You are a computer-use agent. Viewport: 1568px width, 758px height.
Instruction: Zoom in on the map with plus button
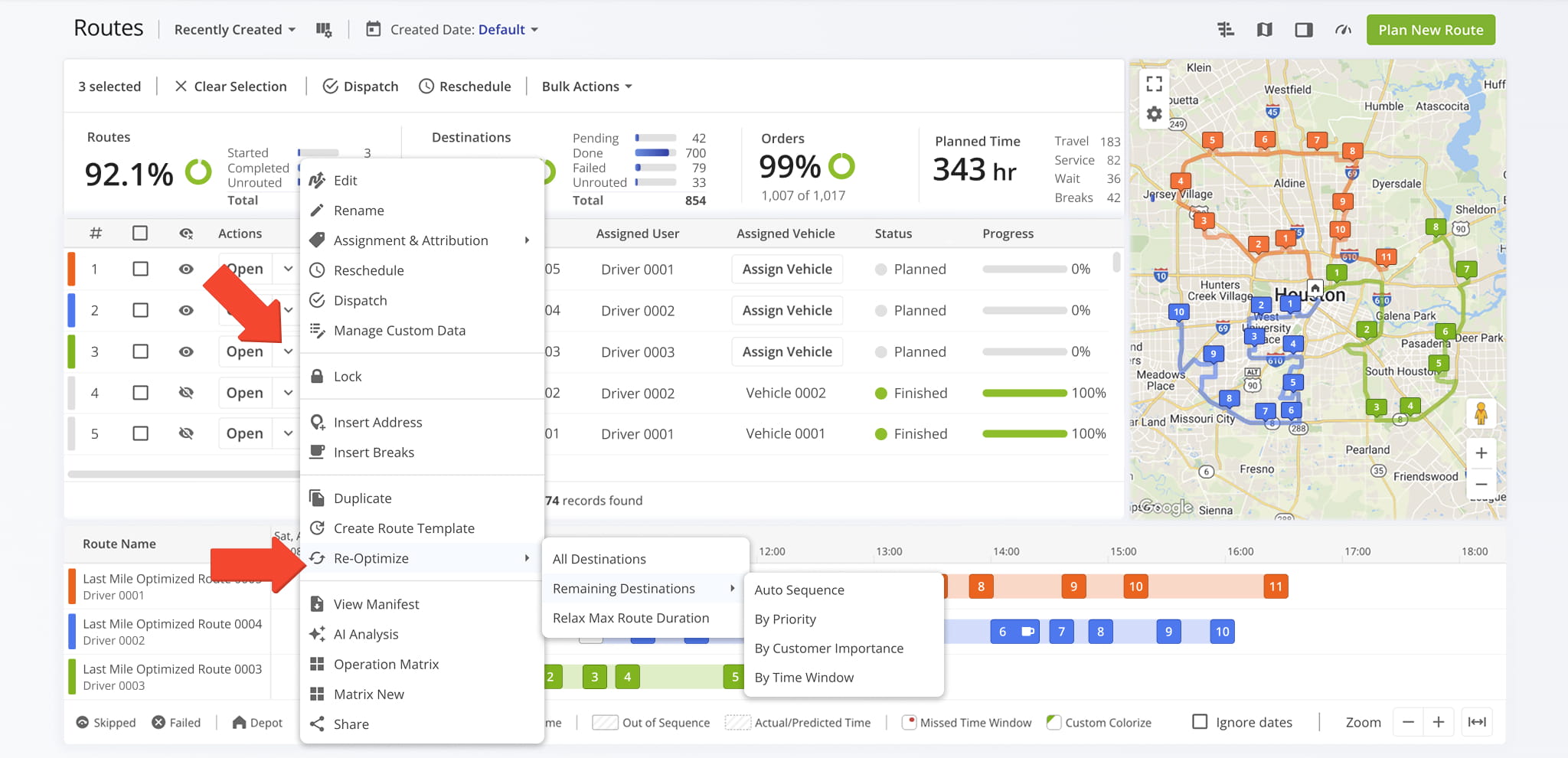coord(1481,453)
